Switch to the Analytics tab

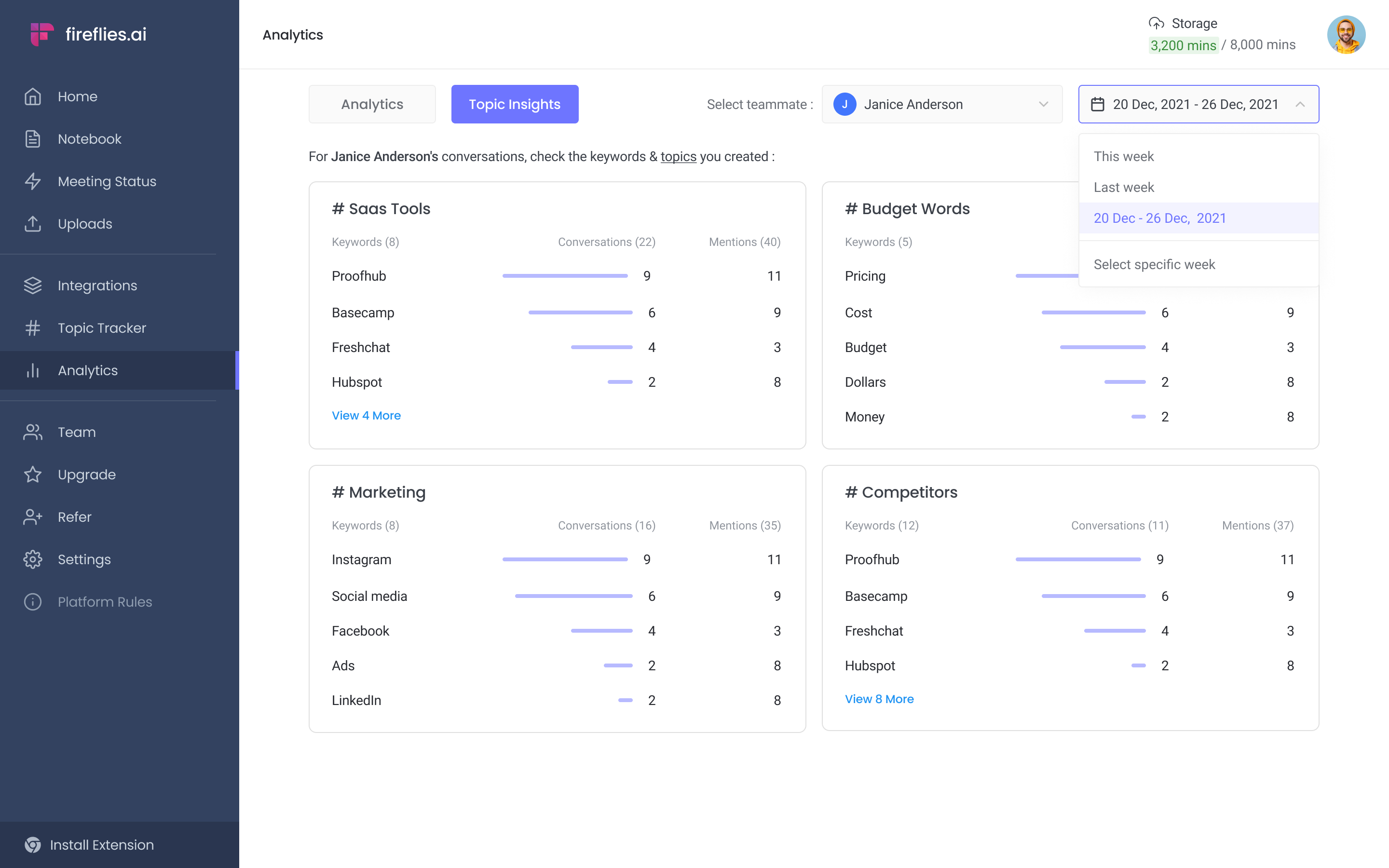(x=372, y=104)
